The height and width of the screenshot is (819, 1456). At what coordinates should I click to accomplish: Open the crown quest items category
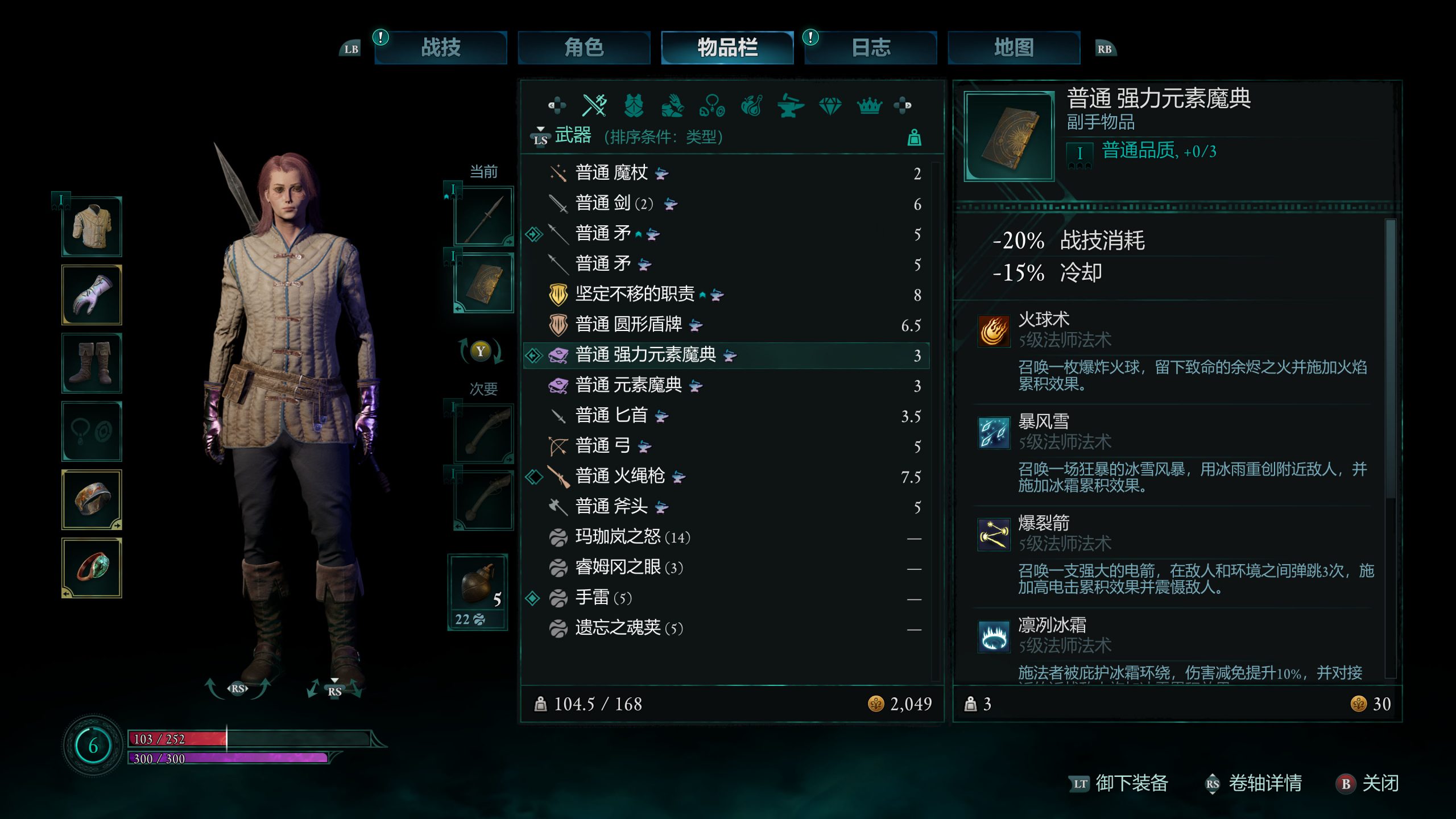tap(869, 105)
